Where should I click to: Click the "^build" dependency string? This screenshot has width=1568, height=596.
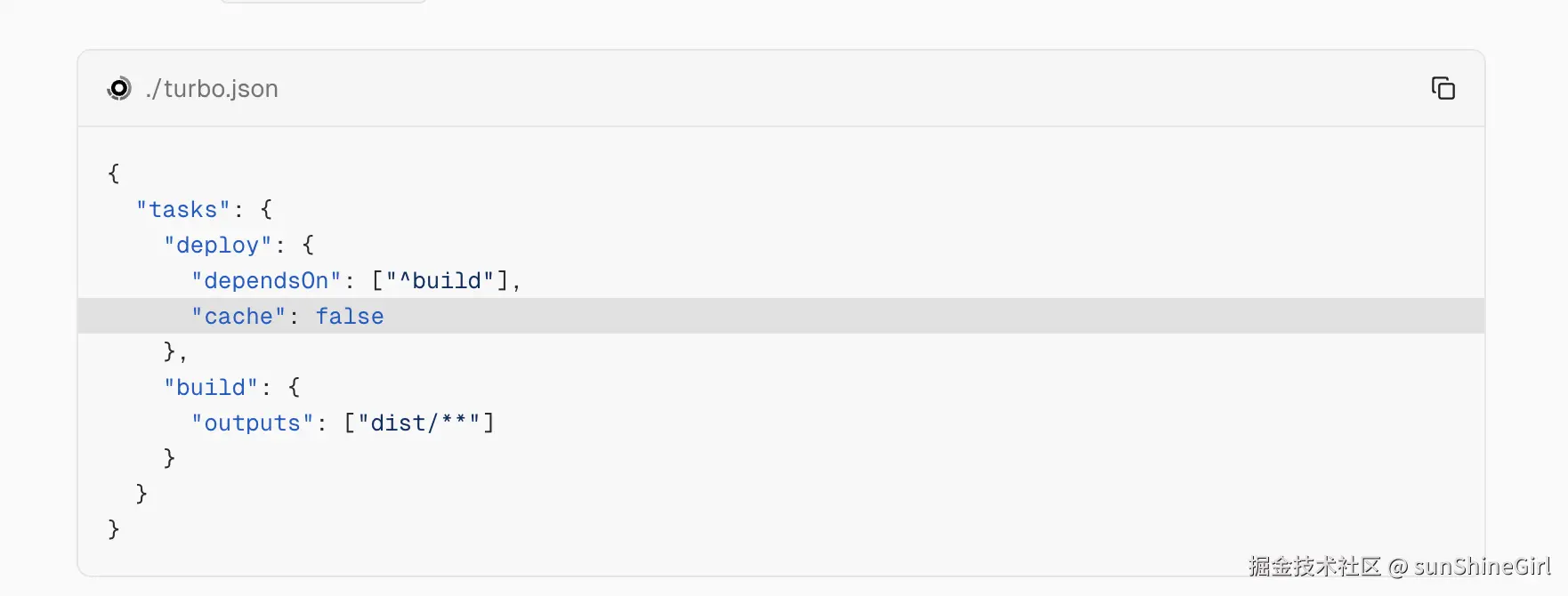(x=440, y=281)
